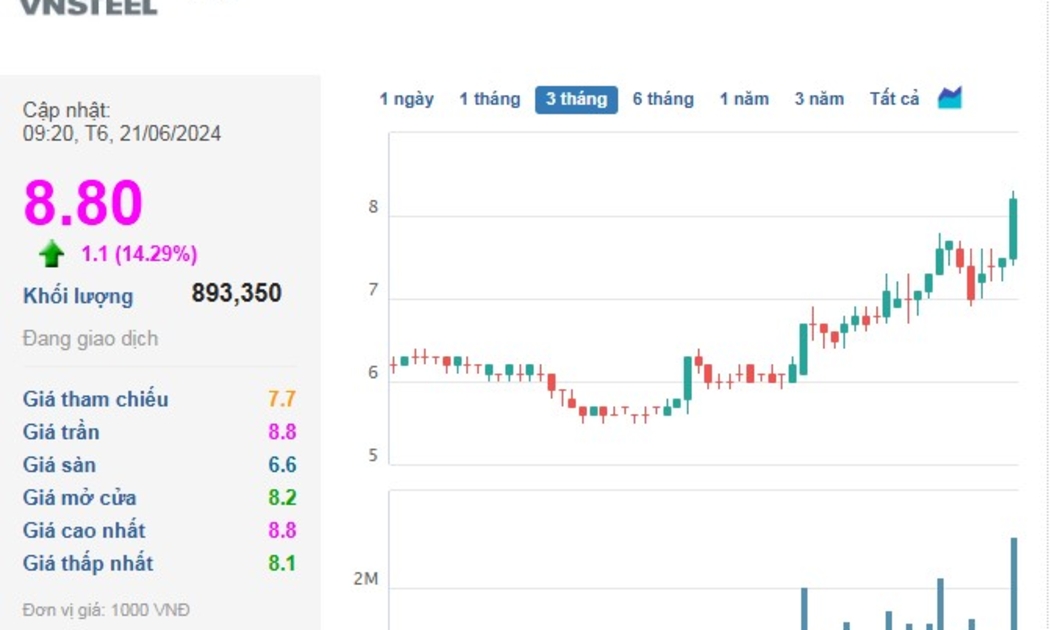Show Tất cả price history

tap(894, 99)
